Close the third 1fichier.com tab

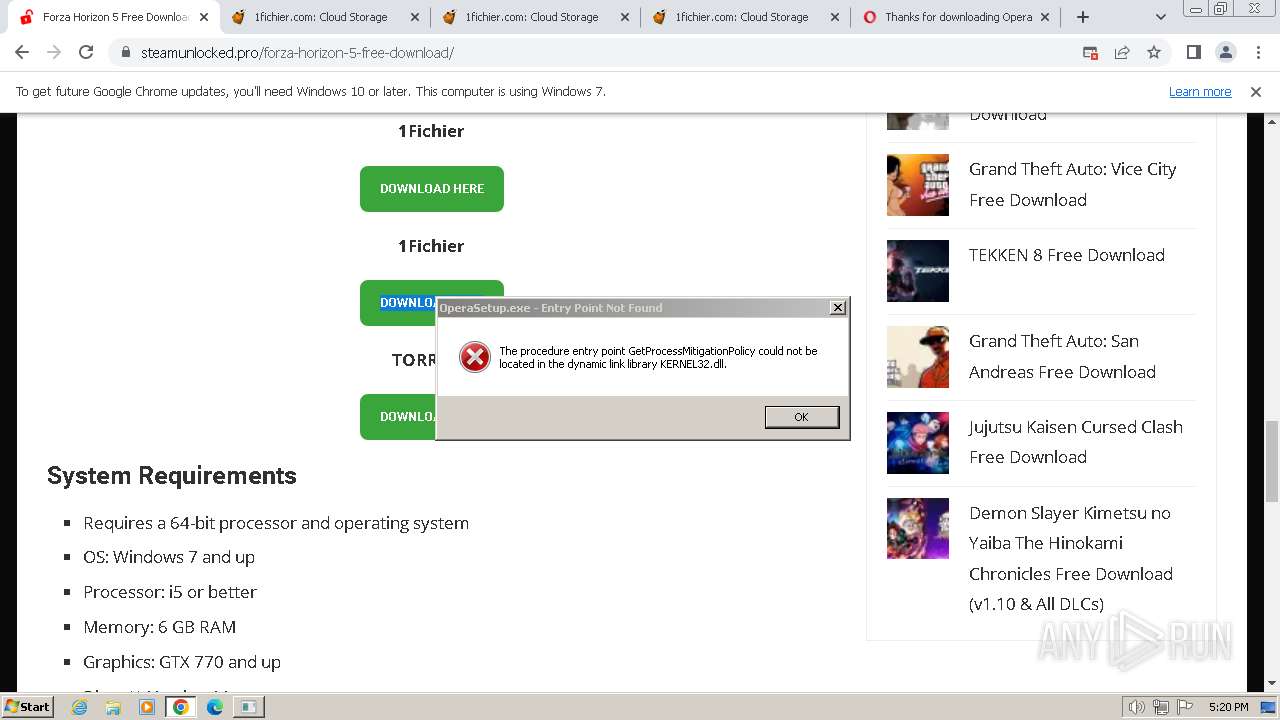tap(834, 17)
